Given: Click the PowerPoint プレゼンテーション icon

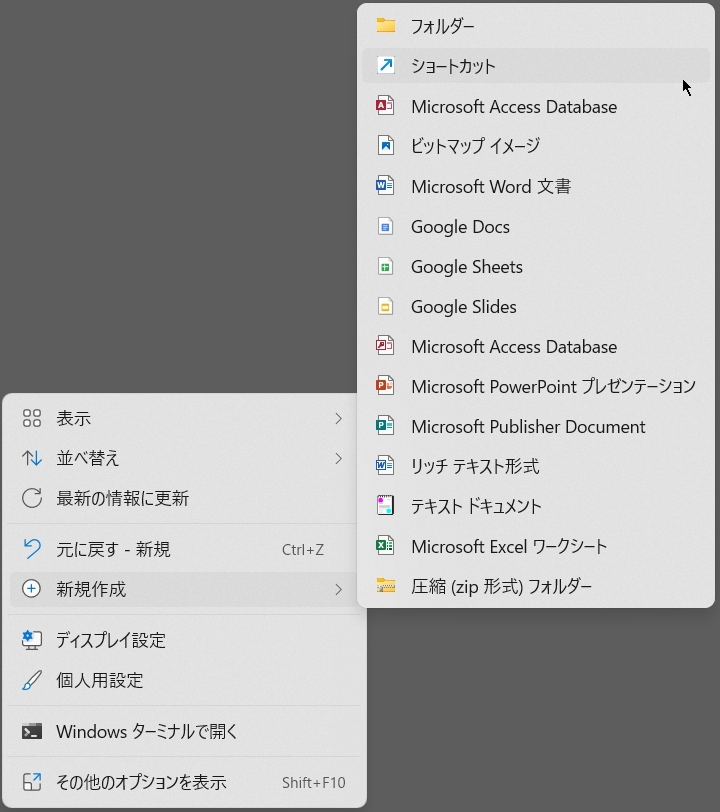Looking at the screenshot, I should coord(385,386).
